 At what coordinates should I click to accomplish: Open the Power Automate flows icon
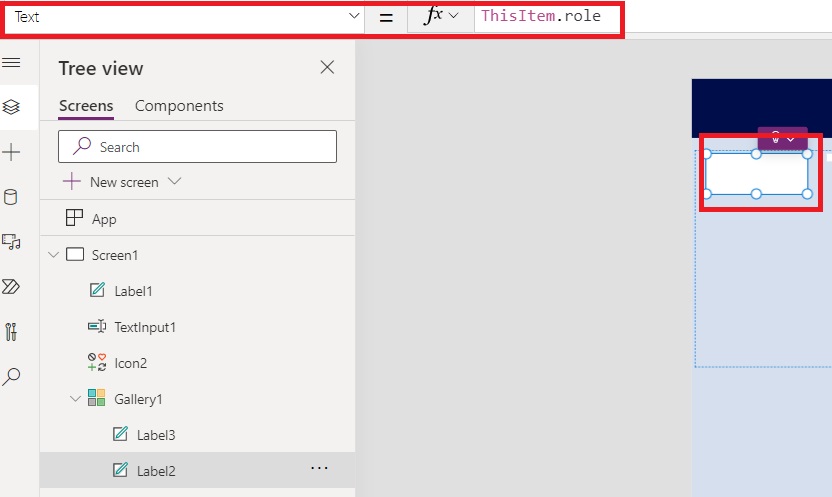click(x=11, y=287)
